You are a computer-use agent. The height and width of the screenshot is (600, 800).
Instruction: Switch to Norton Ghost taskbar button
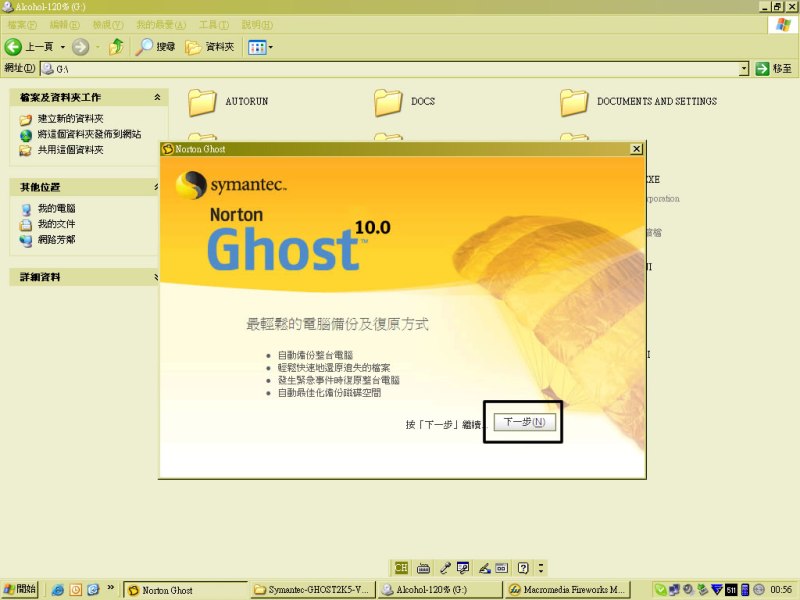point(185,590)
